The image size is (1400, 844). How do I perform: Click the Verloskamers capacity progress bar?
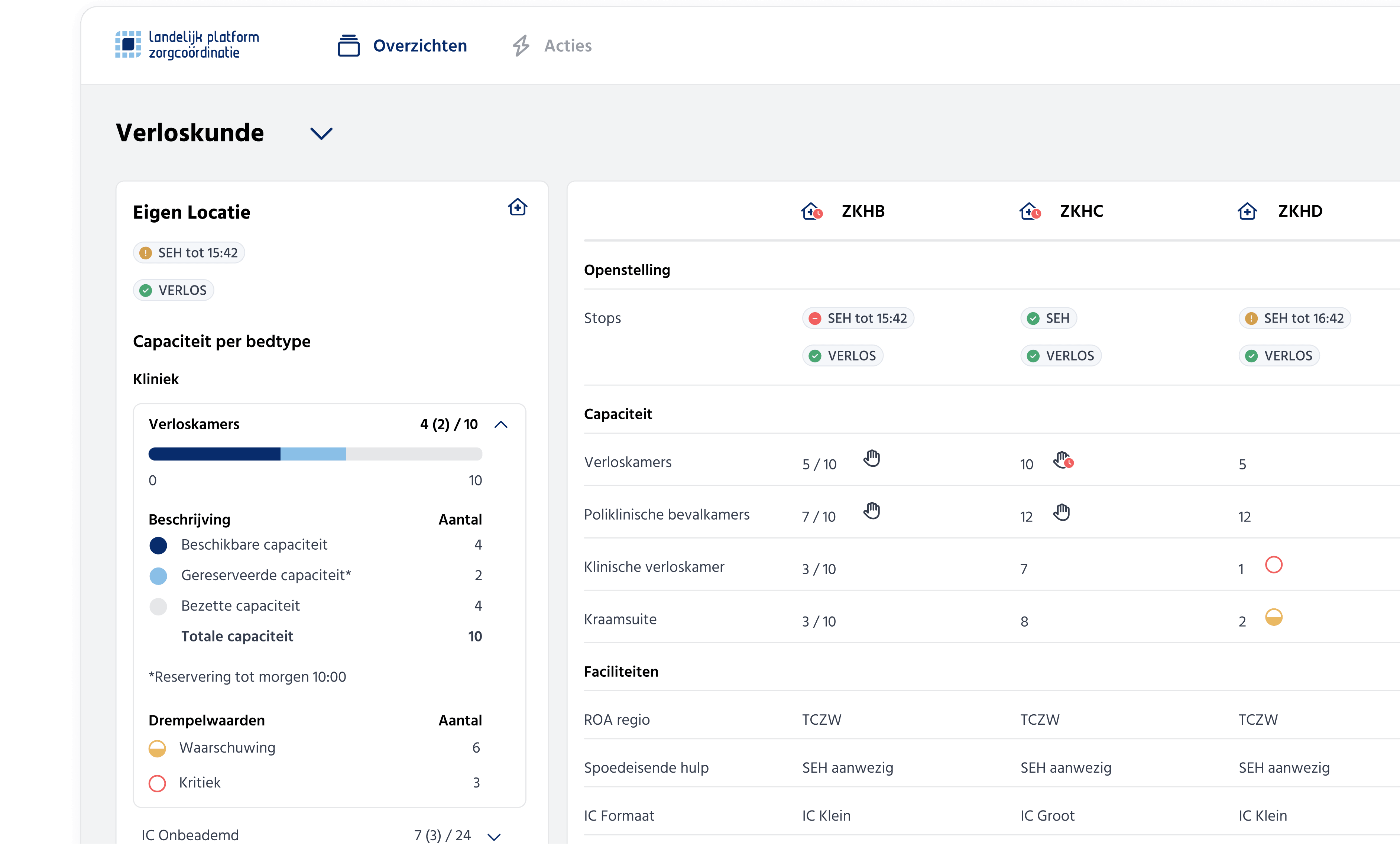[x=315, y=454]
